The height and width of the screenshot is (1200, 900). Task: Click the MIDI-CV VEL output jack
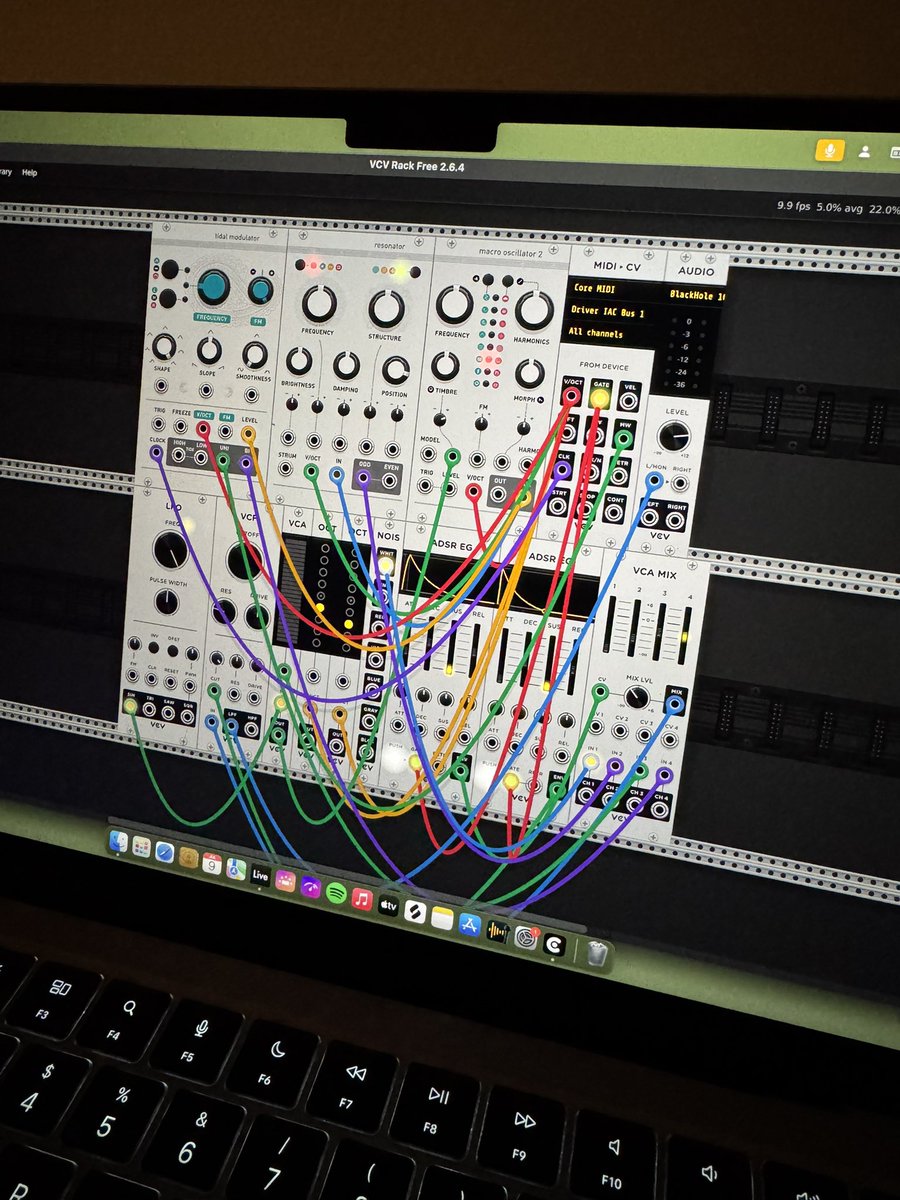pos(628,401)
